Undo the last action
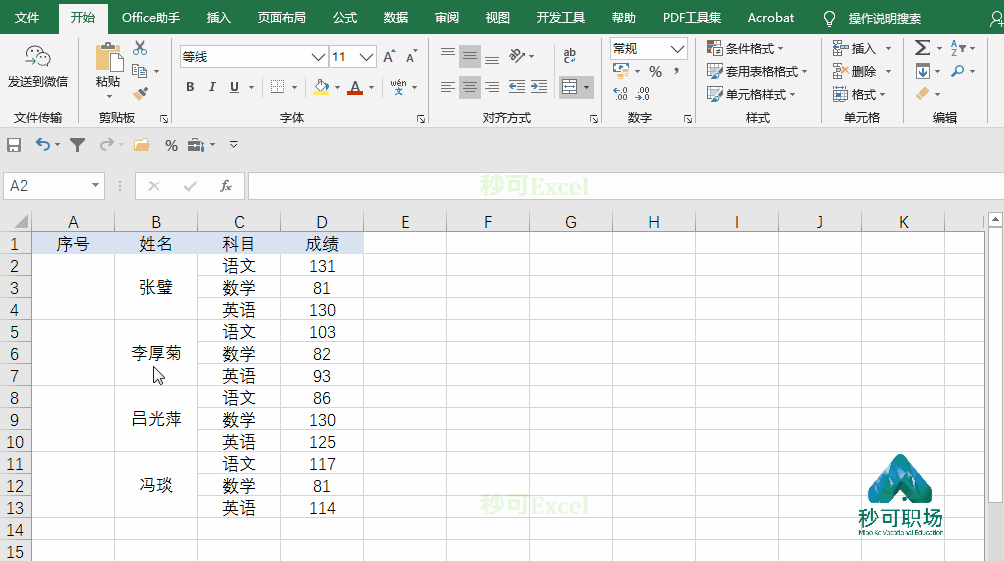The width and height of the screenshot is (1004, 561). 43,145
